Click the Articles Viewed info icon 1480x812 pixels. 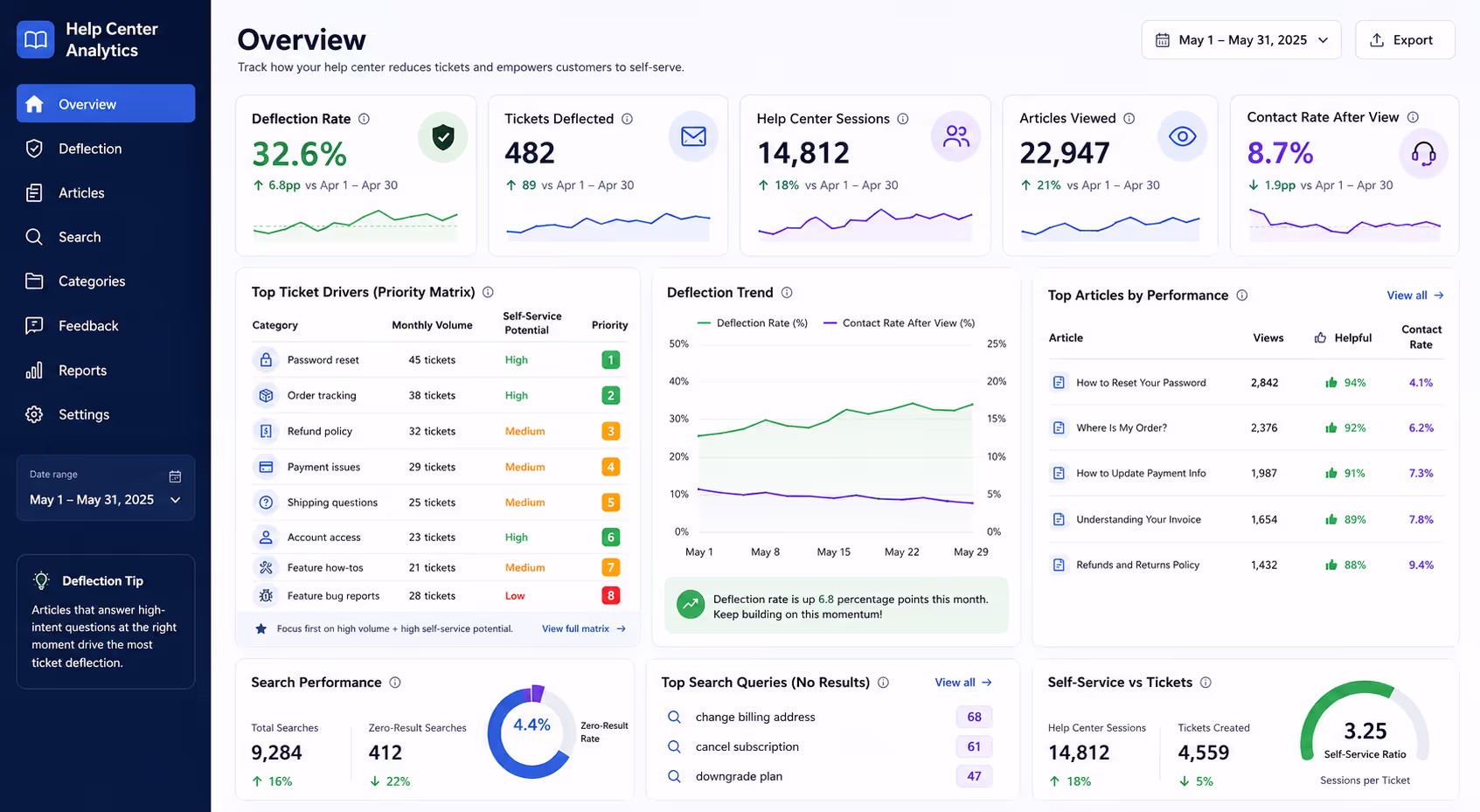[1129, 118]
